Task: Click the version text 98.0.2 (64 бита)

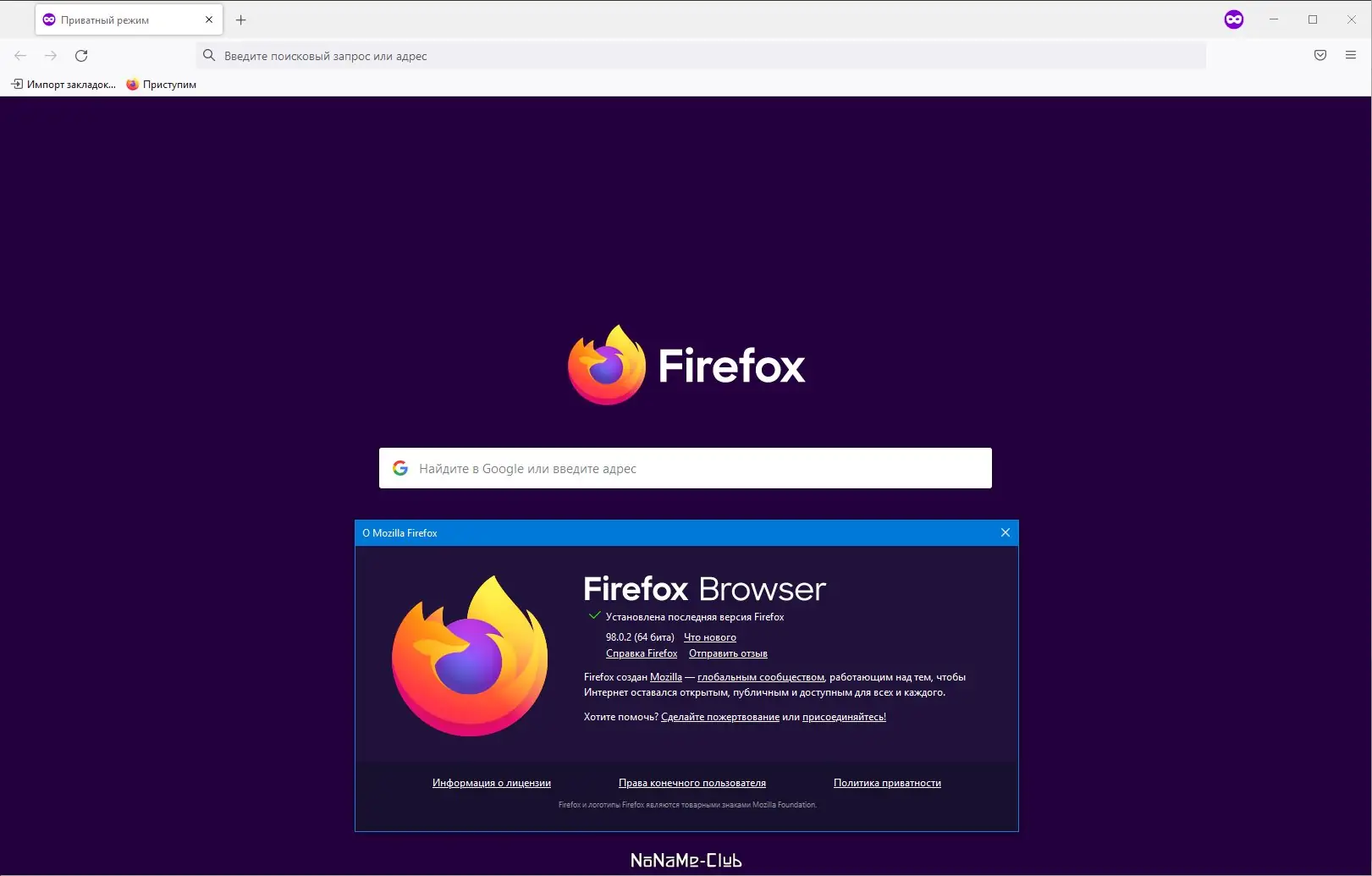Action: coord(640,637)
